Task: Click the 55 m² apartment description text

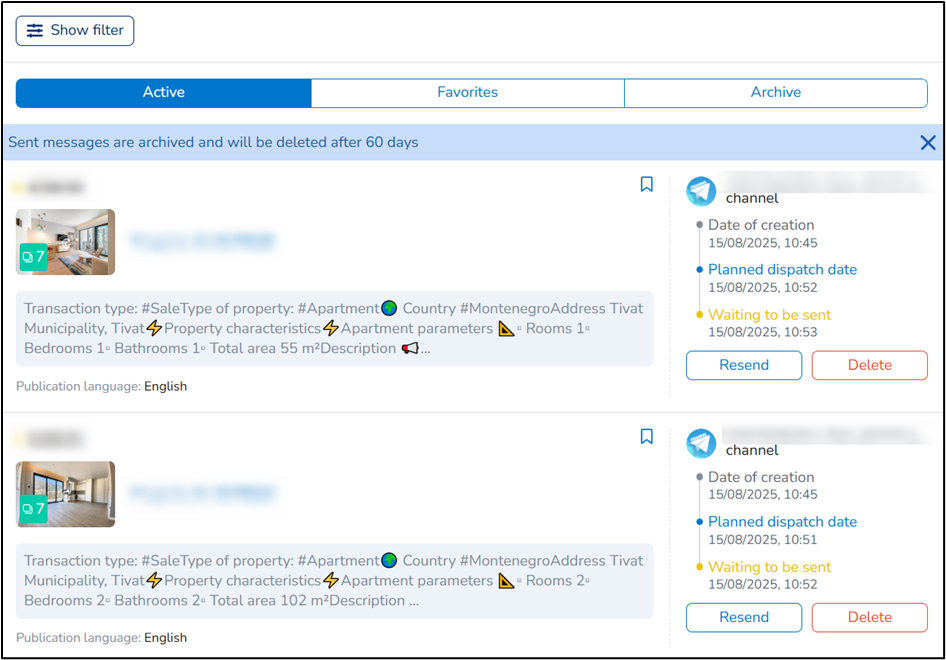Action: tap(334, 329)
